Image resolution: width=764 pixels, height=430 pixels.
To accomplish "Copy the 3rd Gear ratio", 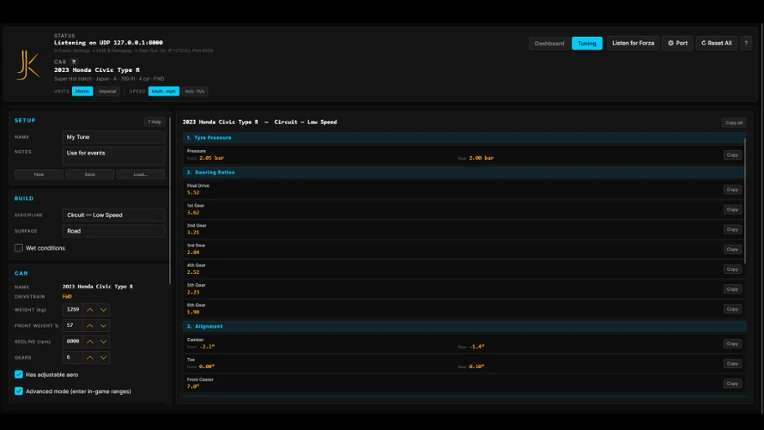I will coord(732,249).
